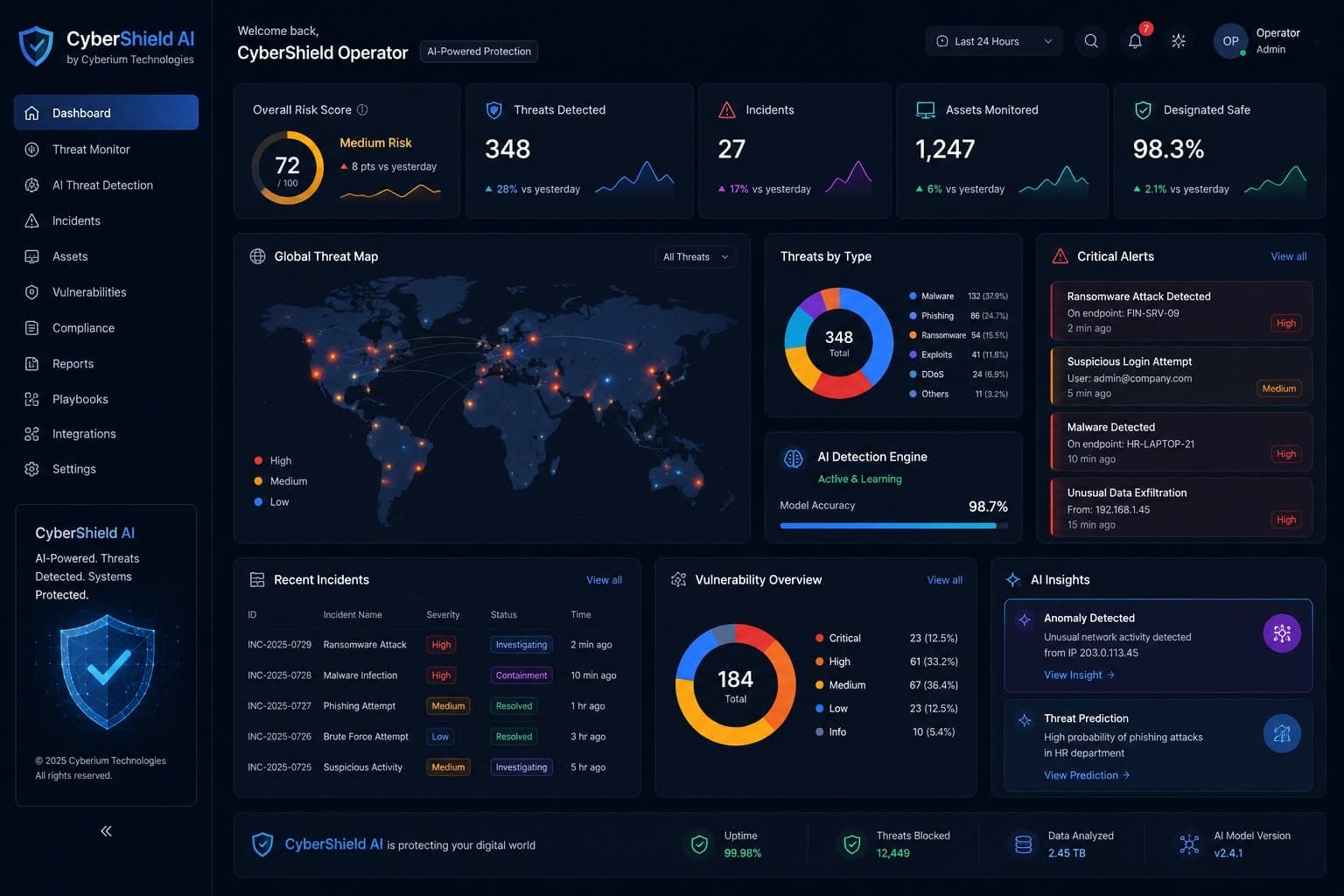Click incident ID INC-2025-0729

(279, 645)
